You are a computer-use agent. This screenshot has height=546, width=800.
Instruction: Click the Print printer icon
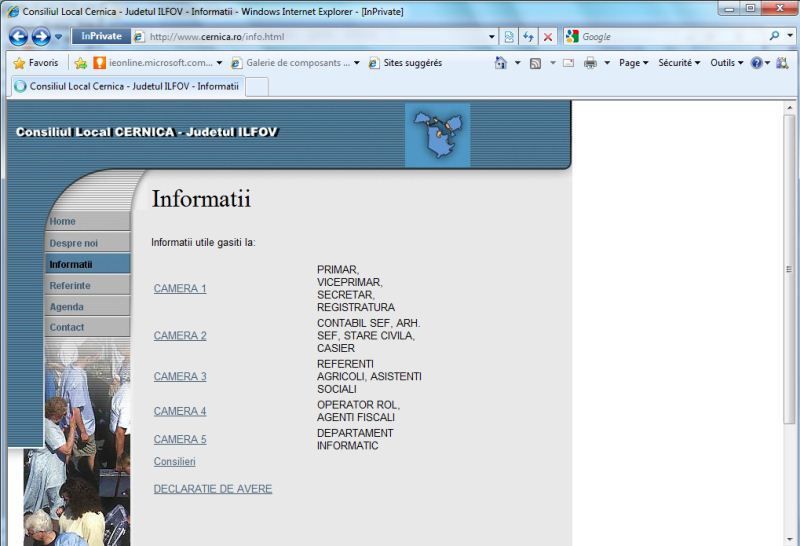pyautogui.click(x=590, y=62)
